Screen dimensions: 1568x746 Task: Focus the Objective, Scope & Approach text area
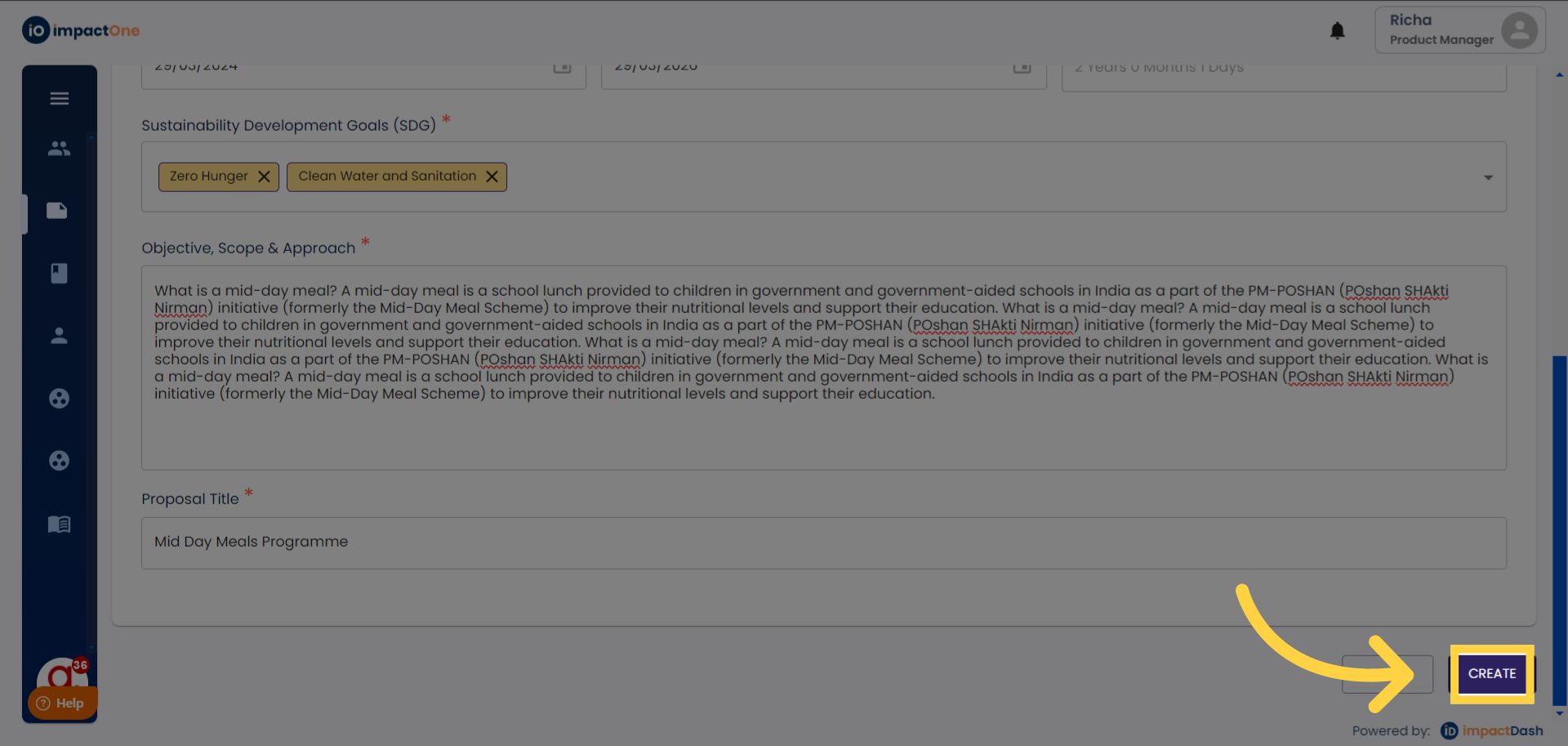tap(824, 368)
